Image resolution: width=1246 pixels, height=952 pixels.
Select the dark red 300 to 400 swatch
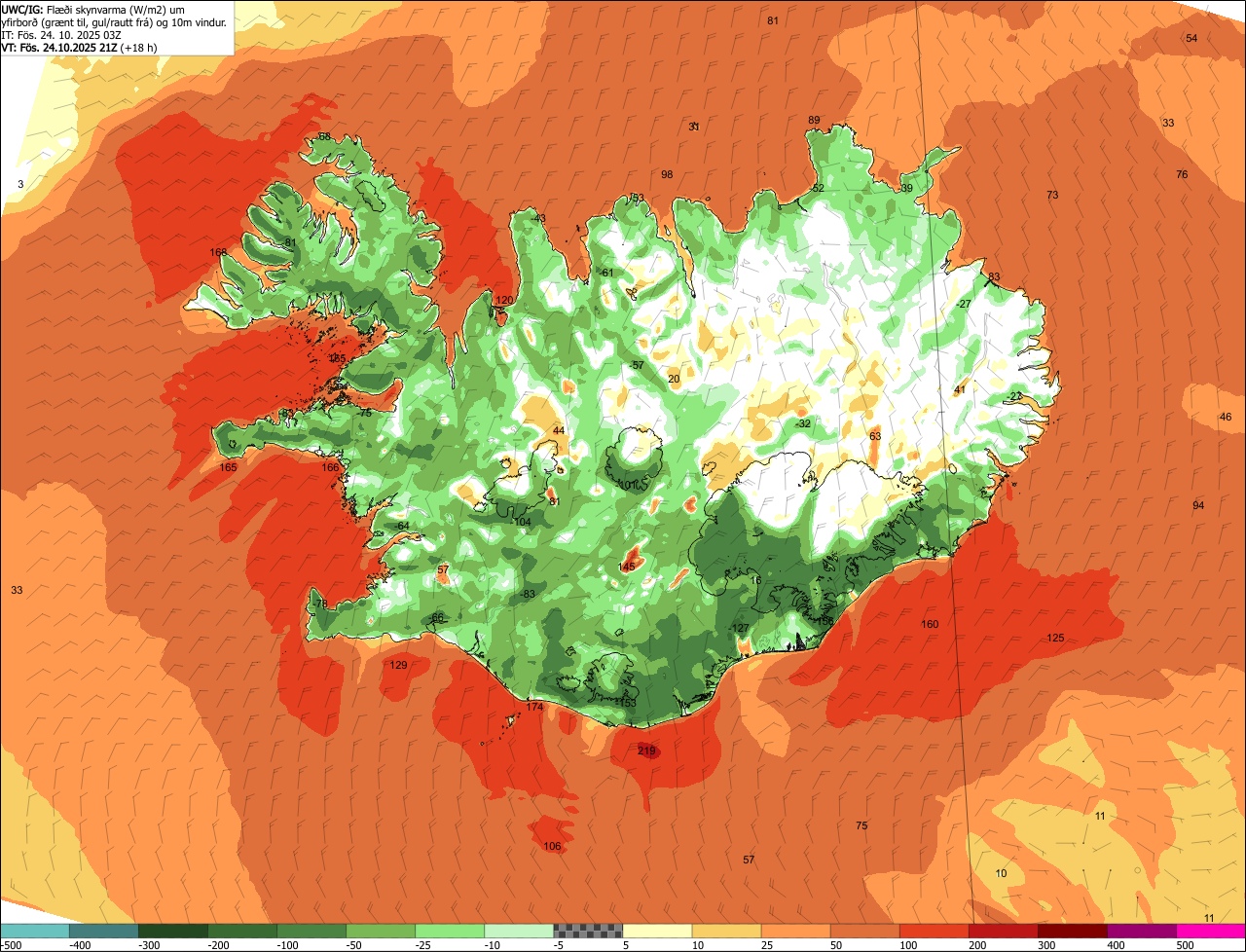1073,930
